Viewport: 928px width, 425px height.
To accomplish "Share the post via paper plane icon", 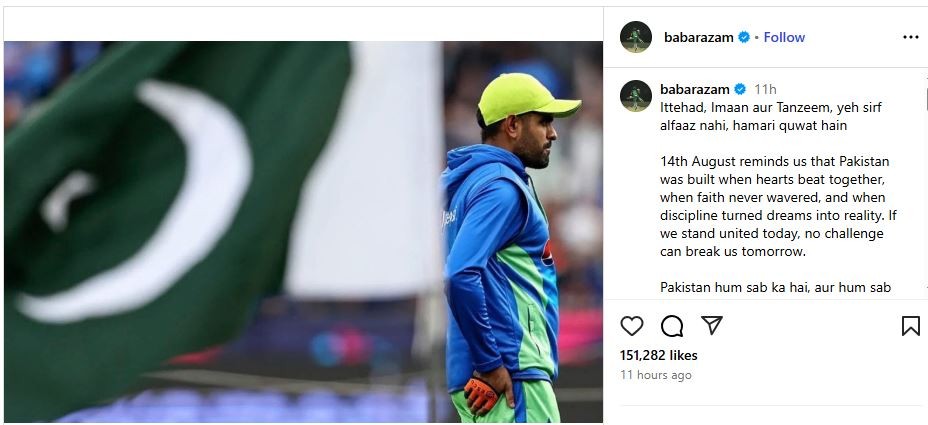I will coord(711,326).
